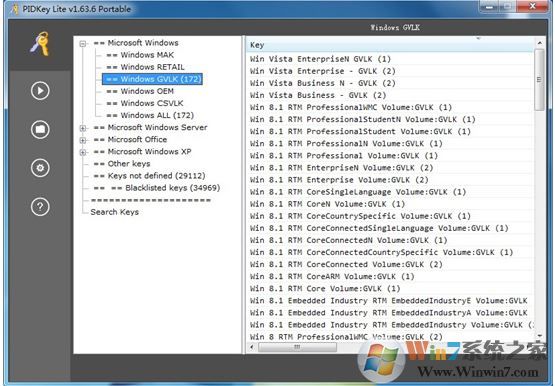The height and width of the screenshot is (386, 555).
Task: Select Win 8.1 EmbeddedIndustryA row
Action: pos(389,313)
